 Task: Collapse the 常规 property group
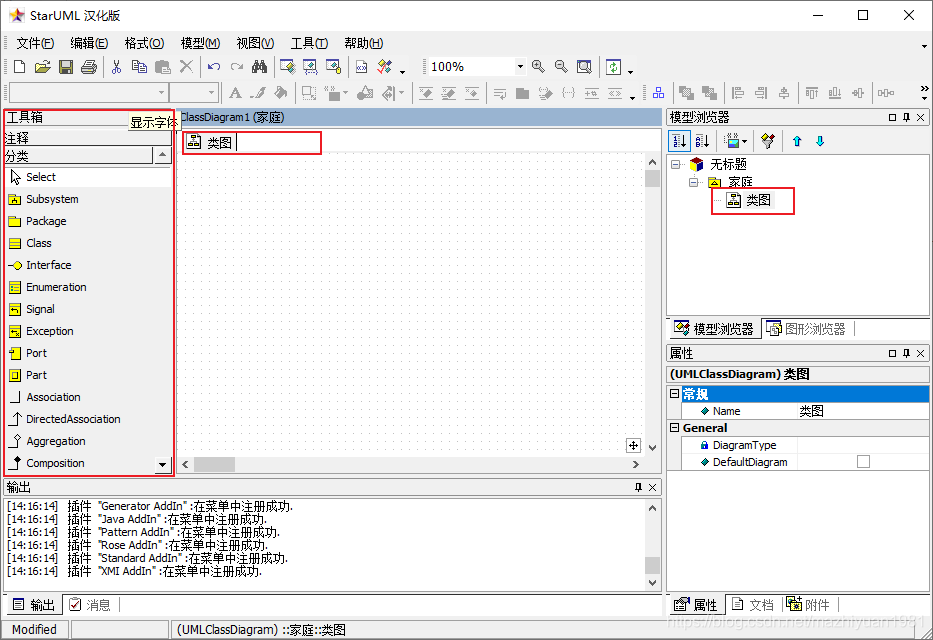click(x=674, y=394)
